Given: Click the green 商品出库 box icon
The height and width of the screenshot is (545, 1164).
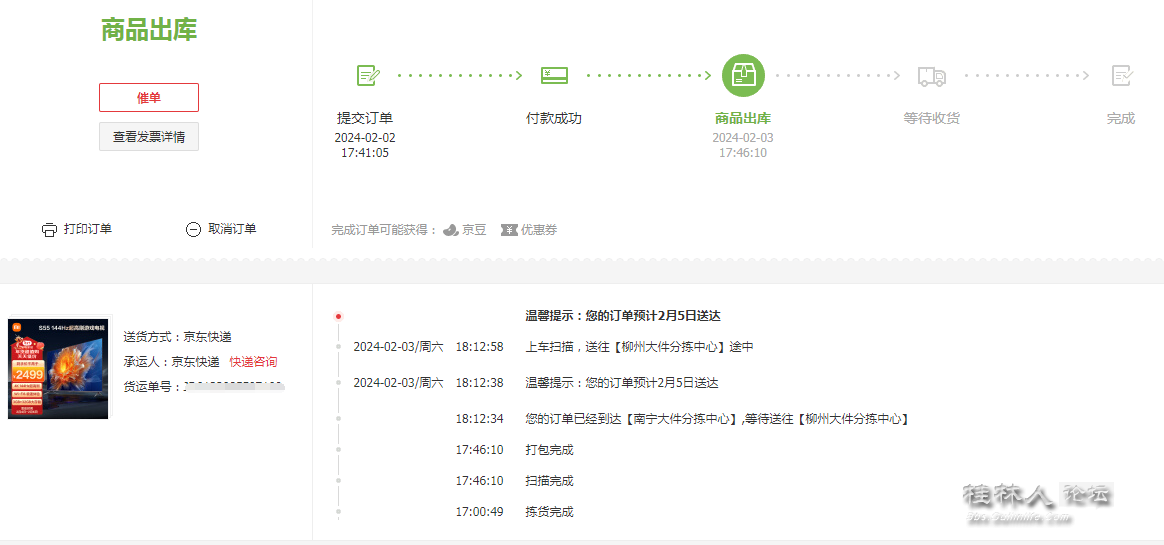Looking at the screenshot, I should click(x=743, y=76).
